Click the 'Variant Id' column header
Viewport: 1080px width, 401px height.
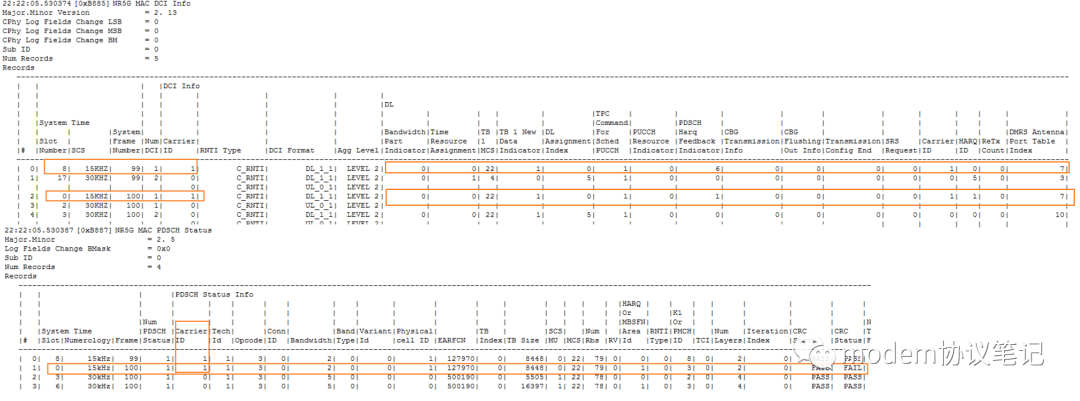click(x=375, y=336)
